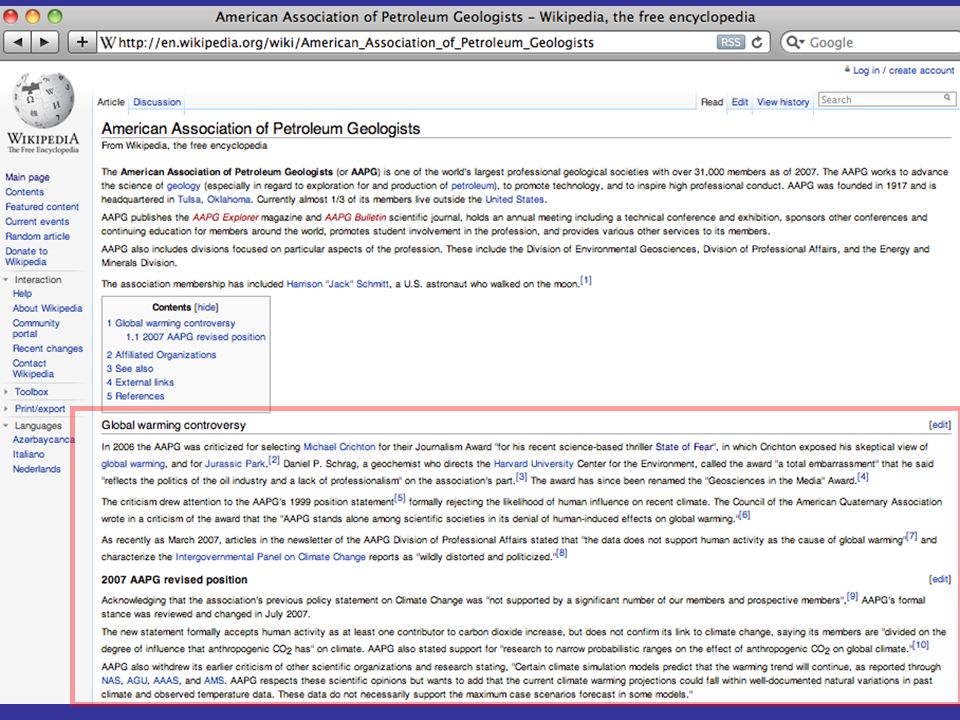Hide the Contents table with hide toggle
This screenshot has width=960, height=720.
coord(206,307)
